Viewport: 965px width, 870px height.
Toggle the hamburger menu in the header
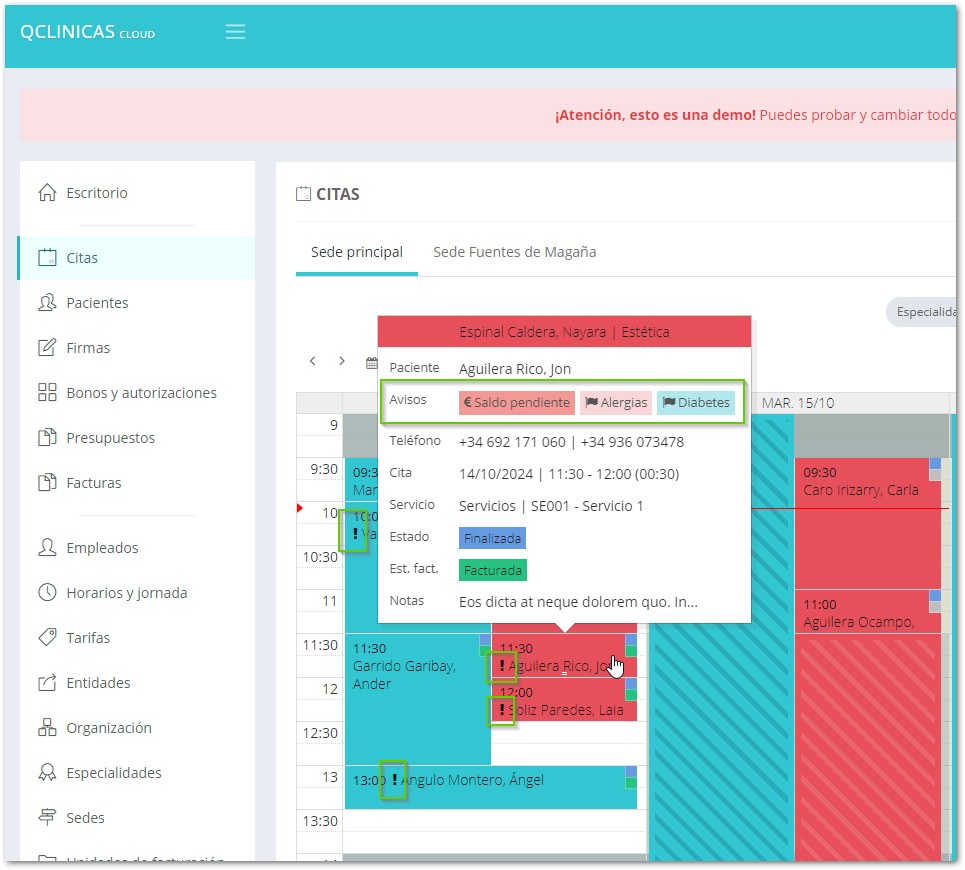pos(235,32)
